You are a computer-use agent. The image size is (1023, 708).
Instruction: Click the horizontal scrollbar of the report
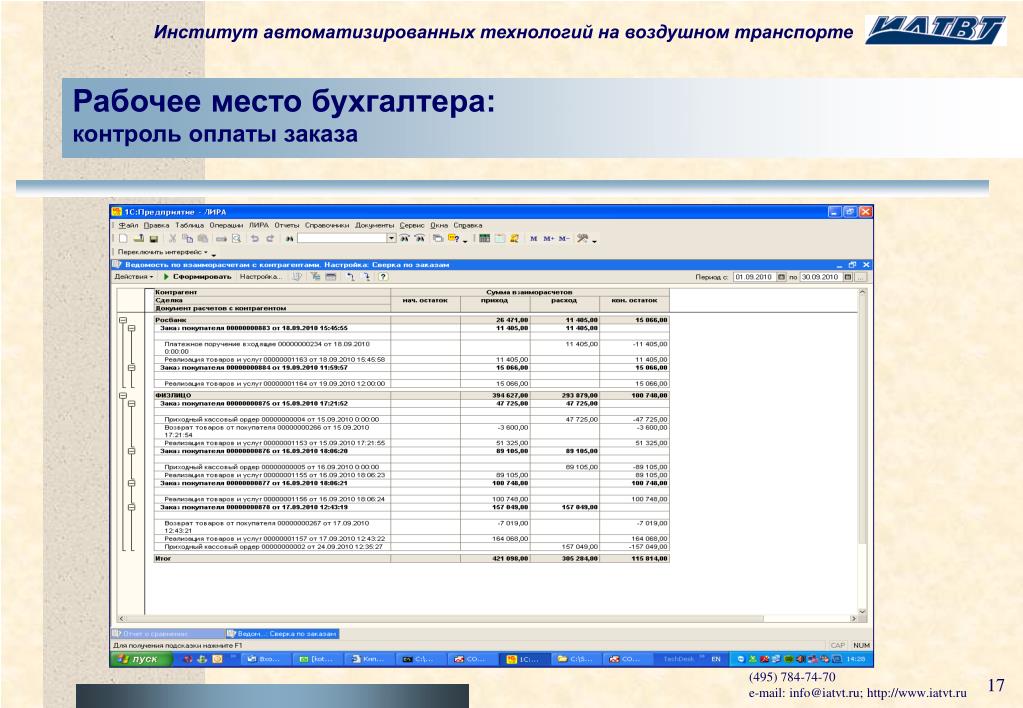point(488,618)
